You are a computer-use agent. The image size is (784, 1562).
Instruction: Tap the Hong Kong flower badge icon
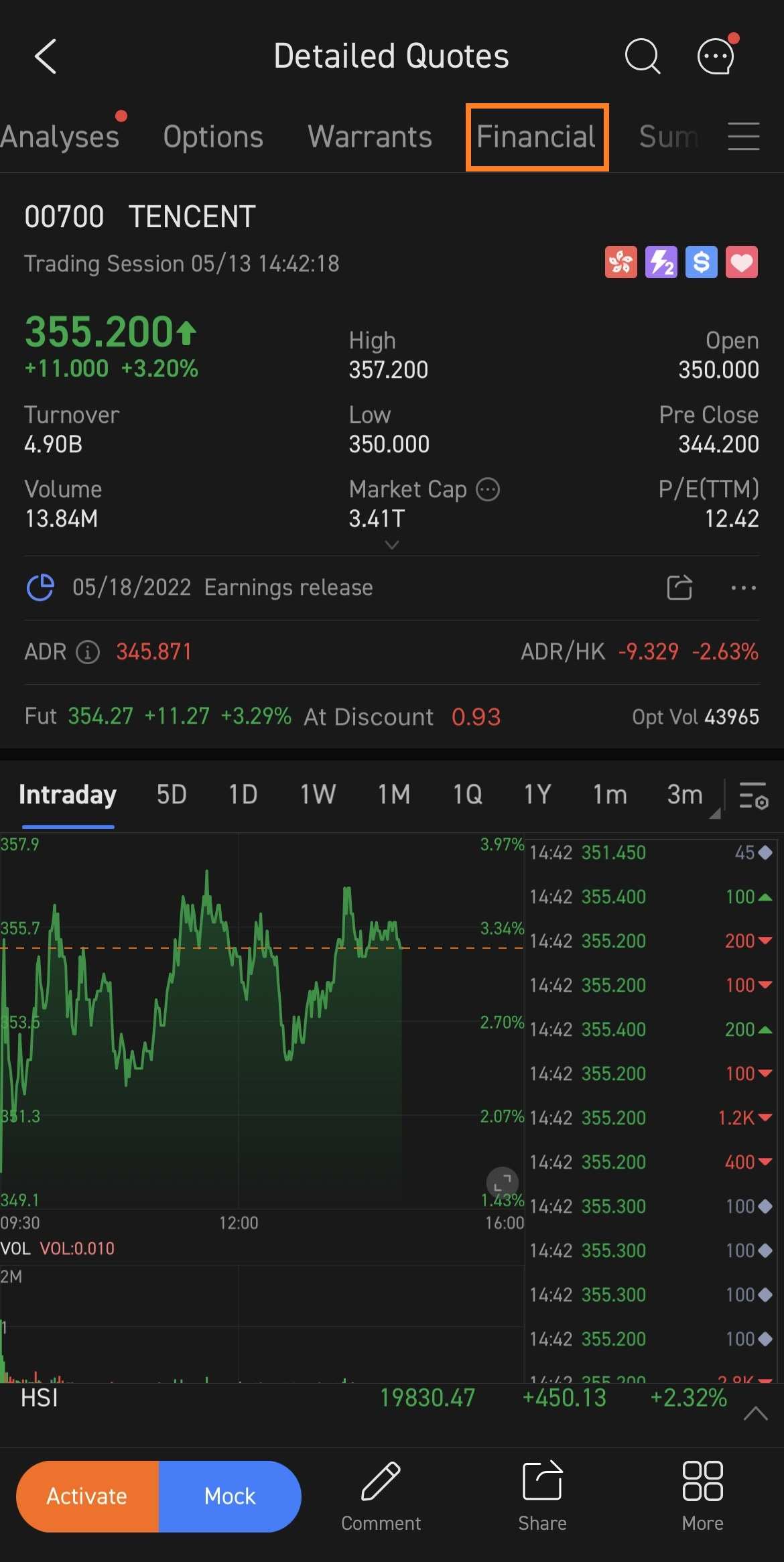[x=621, y=262]
